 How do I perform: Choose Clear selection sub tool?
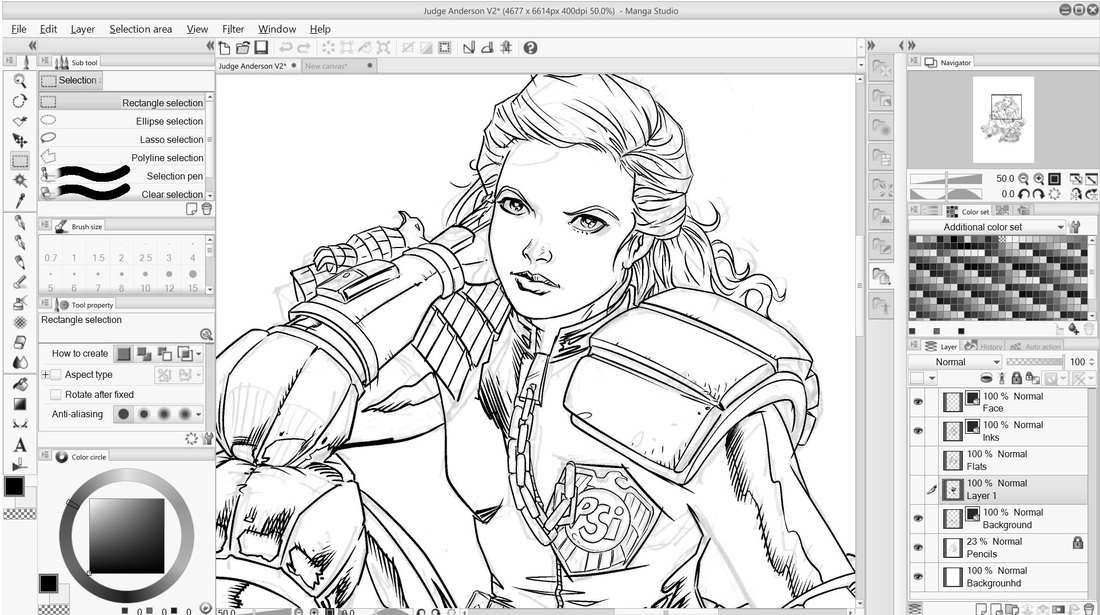tap(122, 194)
